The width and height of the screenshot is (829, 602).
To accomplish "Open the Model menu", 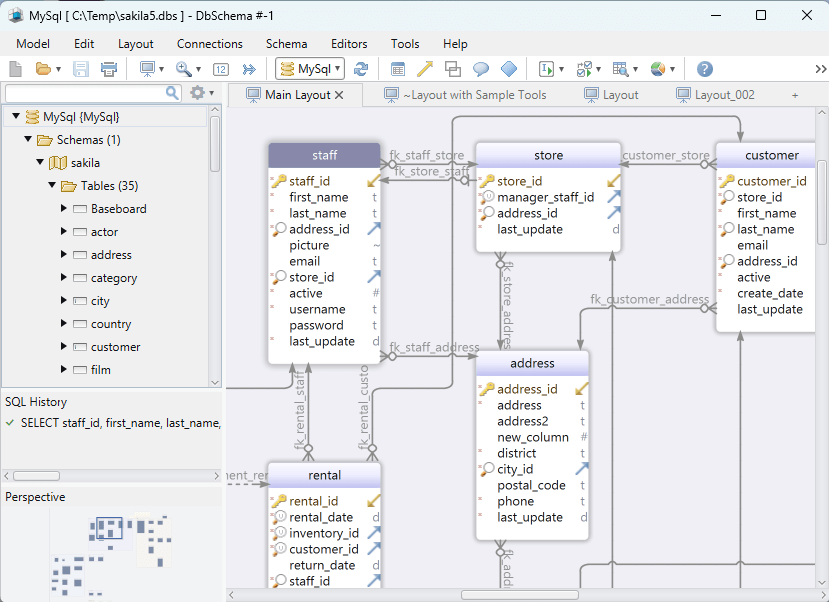I will tap(33, 44).
